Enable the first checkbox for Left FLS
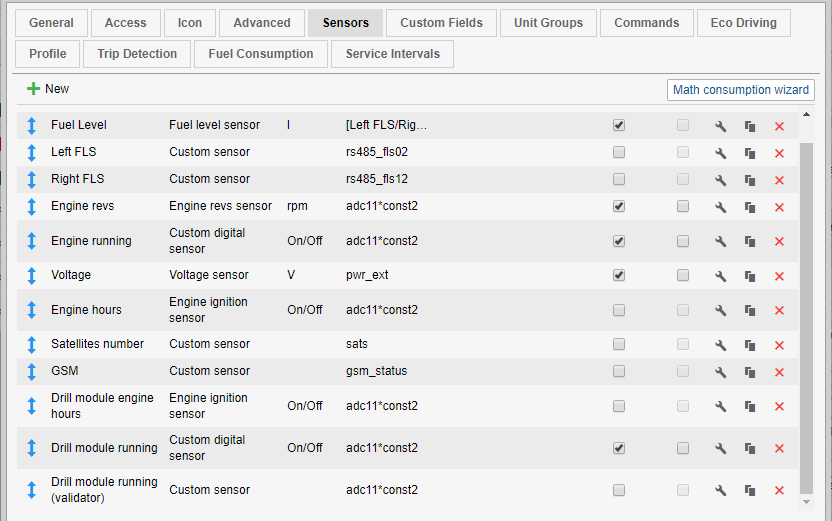Viewport: 832px width, 521px height. 619,152
